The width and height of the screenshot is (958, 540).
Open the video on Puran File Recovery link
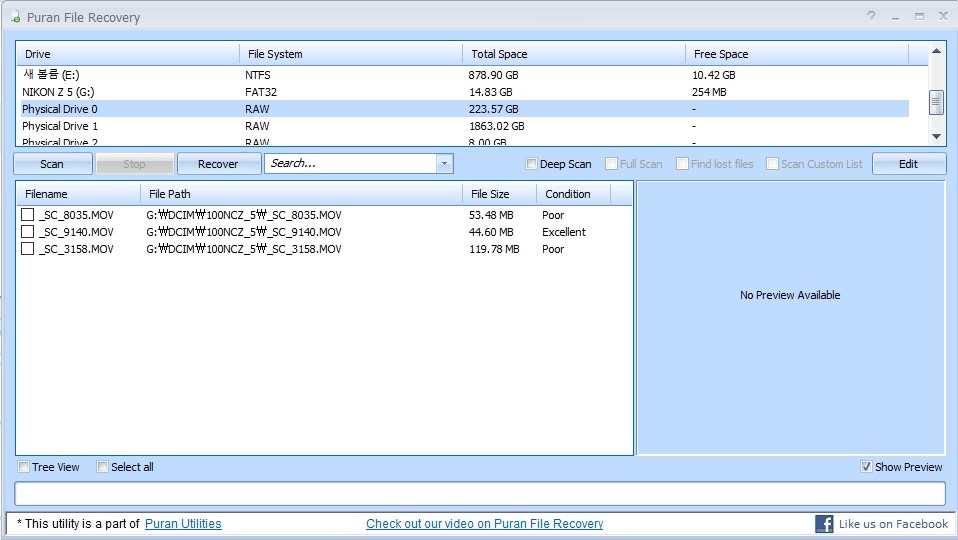[x=484, y=524]
